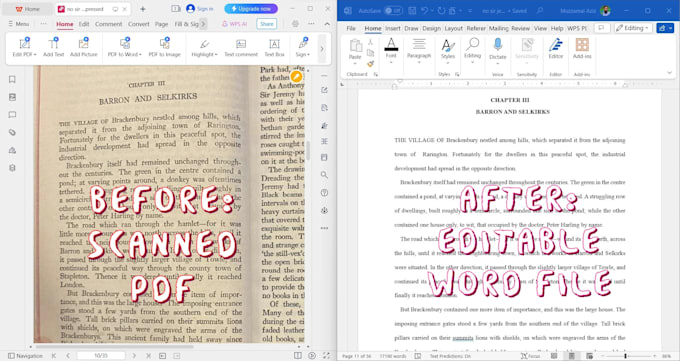The height and width of the screenshot is (361, 680).
Task: Select the Add Text tool
Action: [53, 47]
